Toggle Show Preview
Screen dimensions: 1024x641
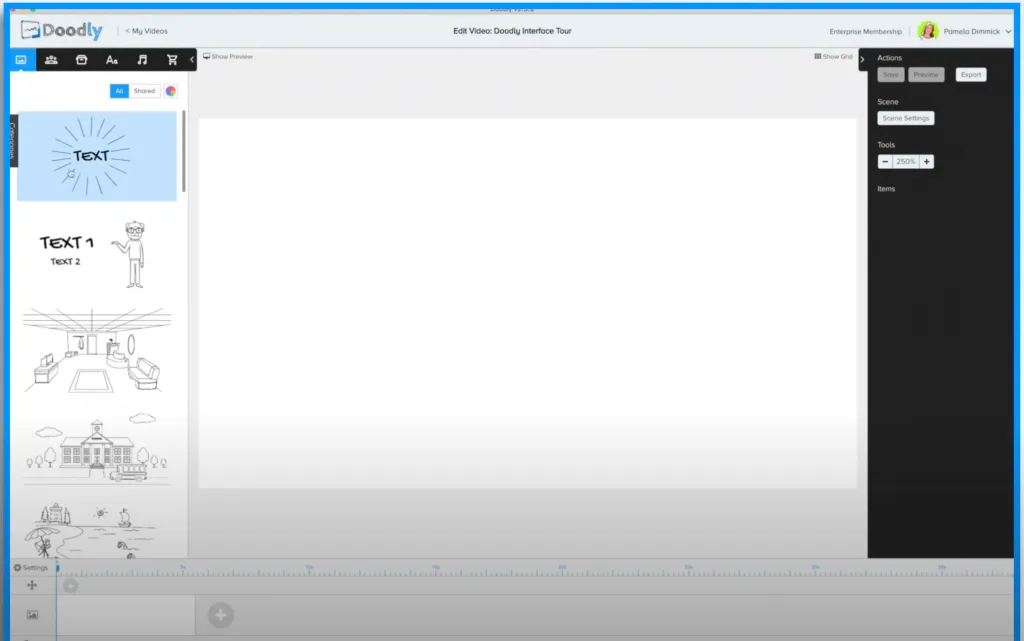click(x=227, y=56)
